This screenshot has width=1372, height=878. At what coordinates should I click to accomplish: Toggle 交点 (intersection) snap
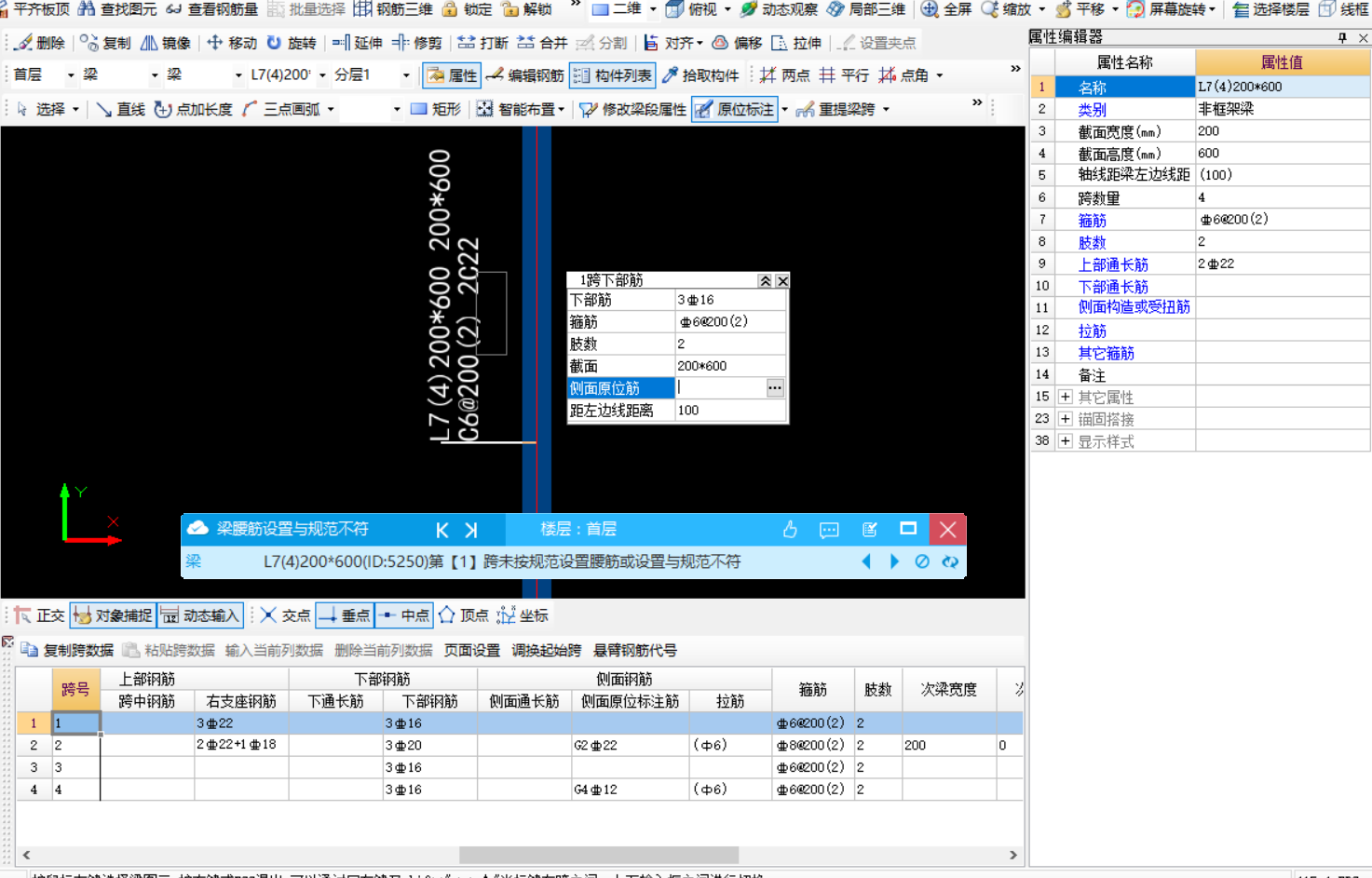(x=285, y=615)
